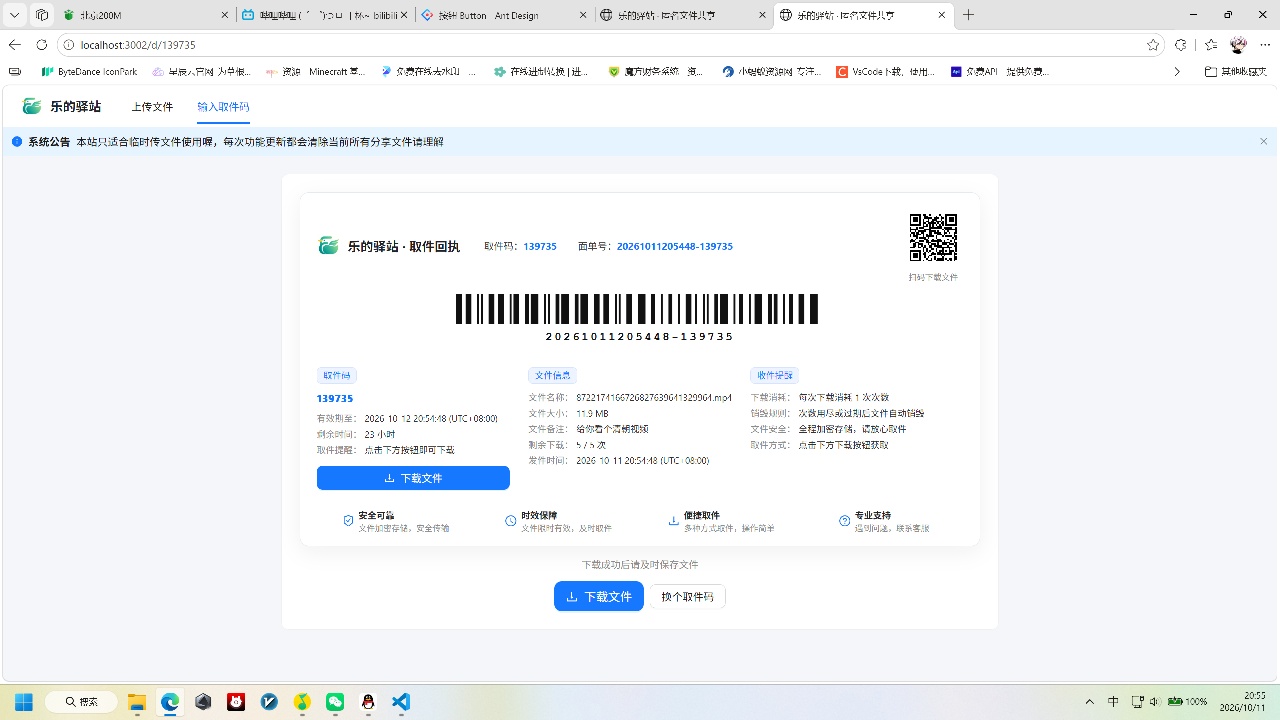The image size is (1280, 720).
Task: Click the taskbar search box
Action: (81, 702)
